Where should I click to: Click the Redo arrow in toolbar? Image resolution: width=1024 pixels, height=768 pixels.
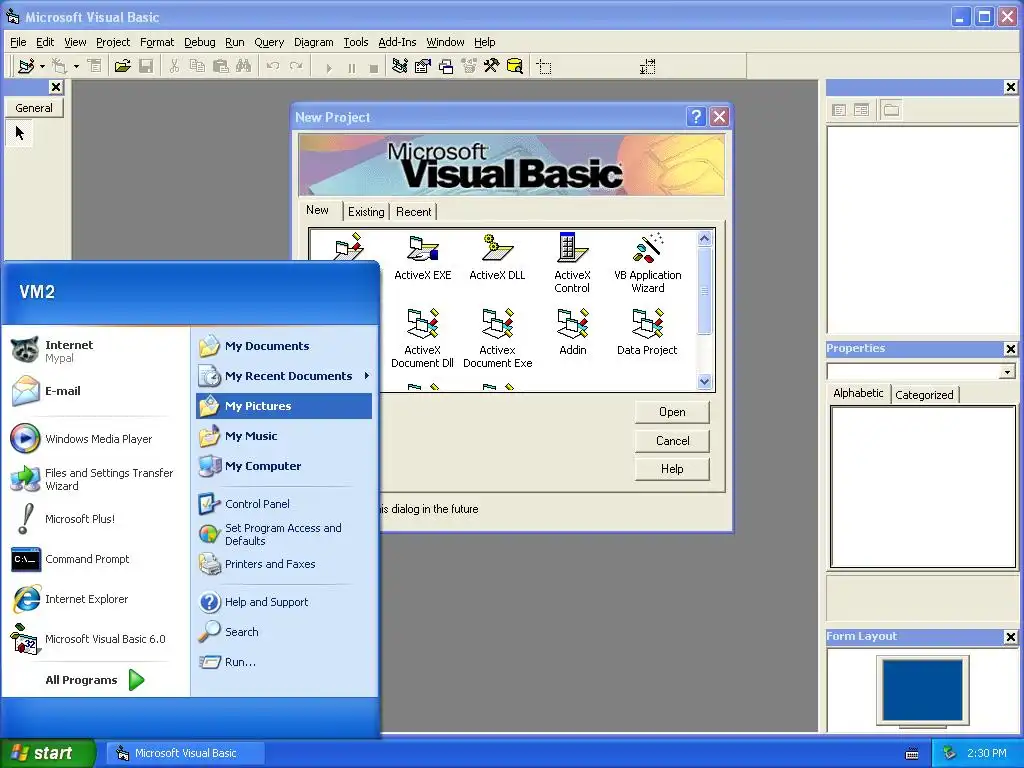296,66
